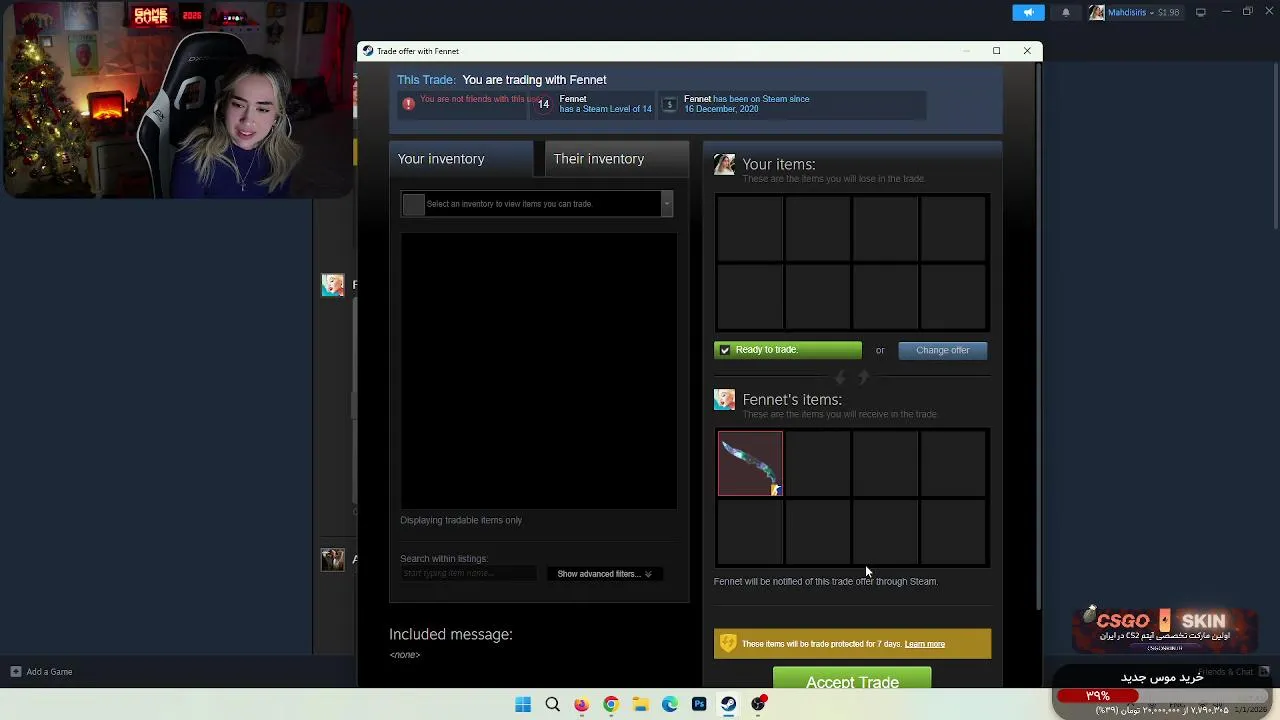Image resolution: width=1280 pixels, height=720 pixels.
Task: Open File Explorer from the taskbar
Action: tap(640, 704)
